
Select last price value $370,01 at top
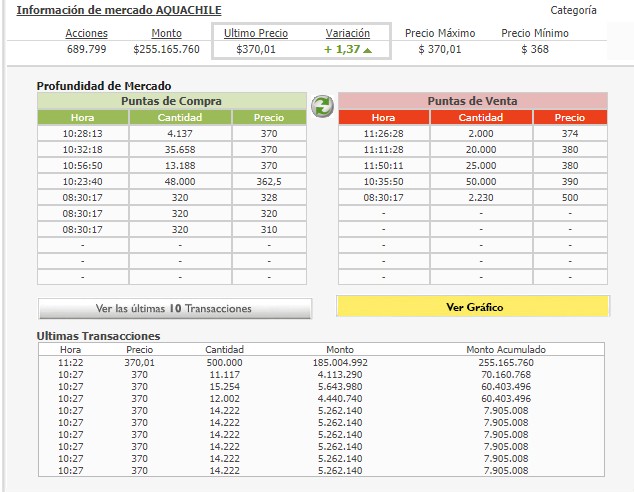[256, 49]
